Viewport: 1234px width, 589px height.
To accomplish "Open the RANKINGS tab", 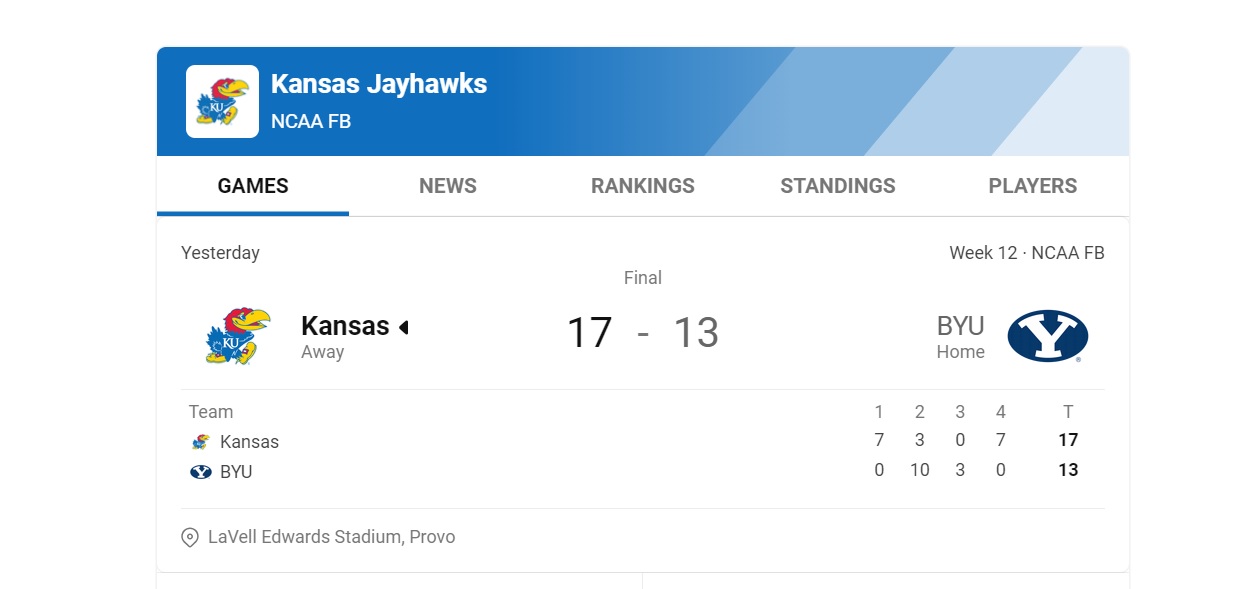I will pos(643,186).
